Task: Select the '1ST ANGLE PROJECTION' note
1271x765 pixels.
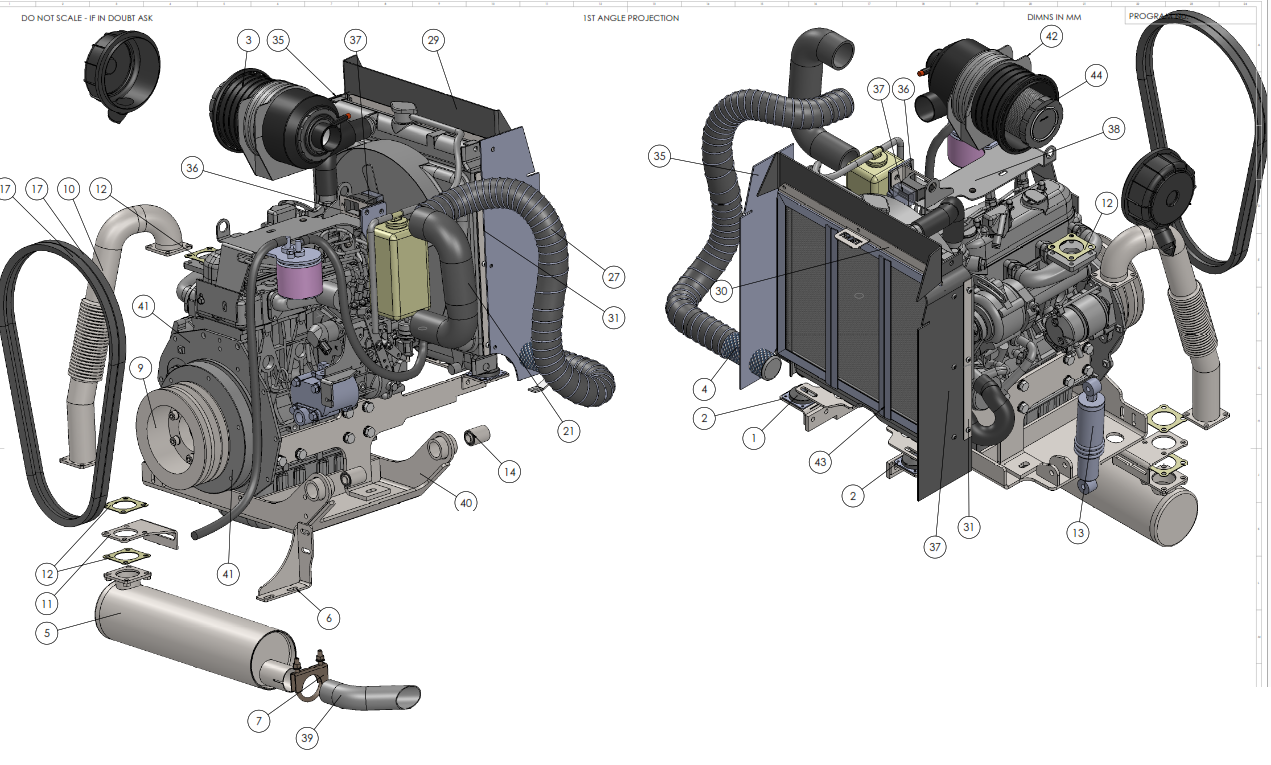Action: 631,18
